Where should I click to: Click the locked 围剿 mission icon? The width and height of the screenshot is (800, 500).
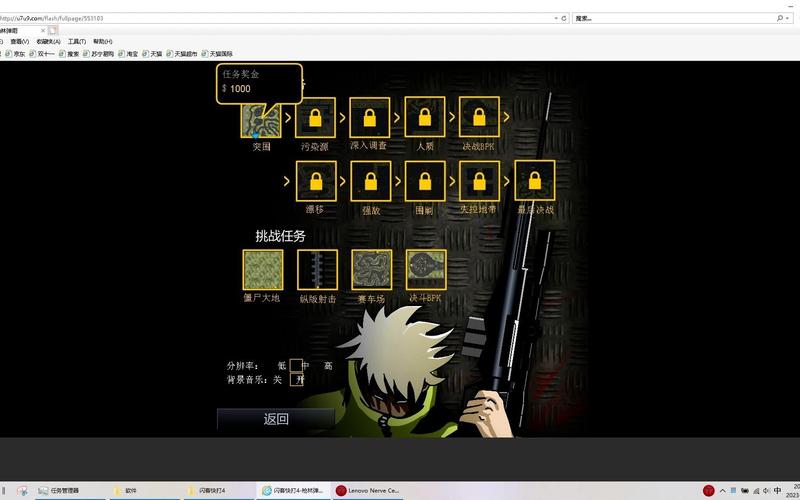(x=425, y=182)
